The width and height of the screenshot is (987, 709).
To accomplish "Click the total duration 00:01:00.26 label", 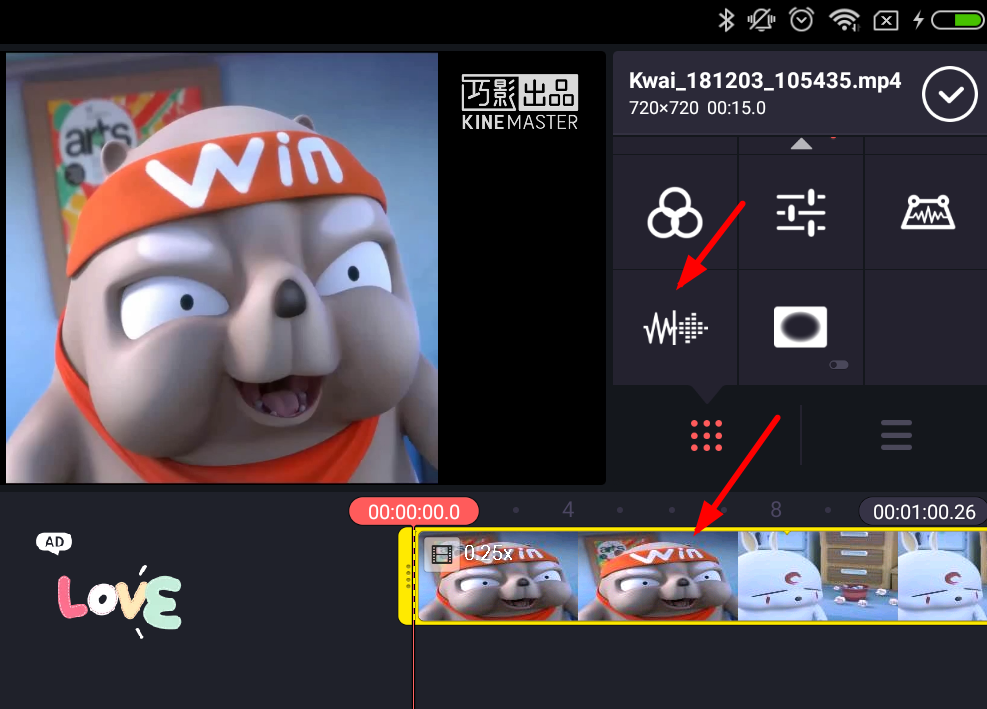I will [x=923, y=511].
